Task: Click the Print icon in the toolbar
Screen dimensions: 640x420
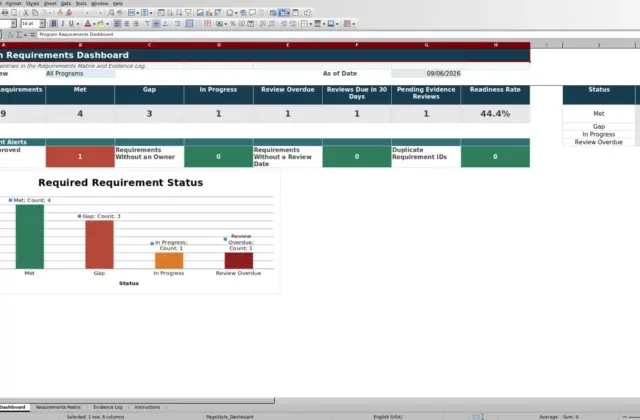Action: (4, 13)
